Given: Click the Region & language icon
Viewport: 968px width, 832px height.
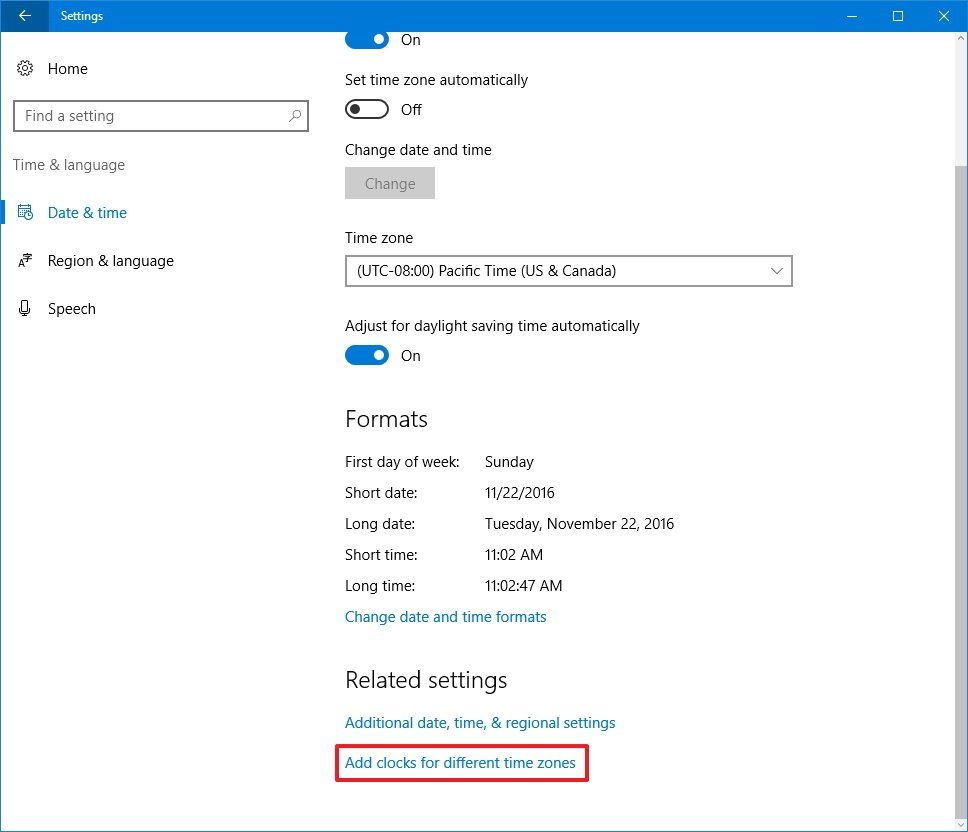Looking at the screenshot, I should [25, 260].
